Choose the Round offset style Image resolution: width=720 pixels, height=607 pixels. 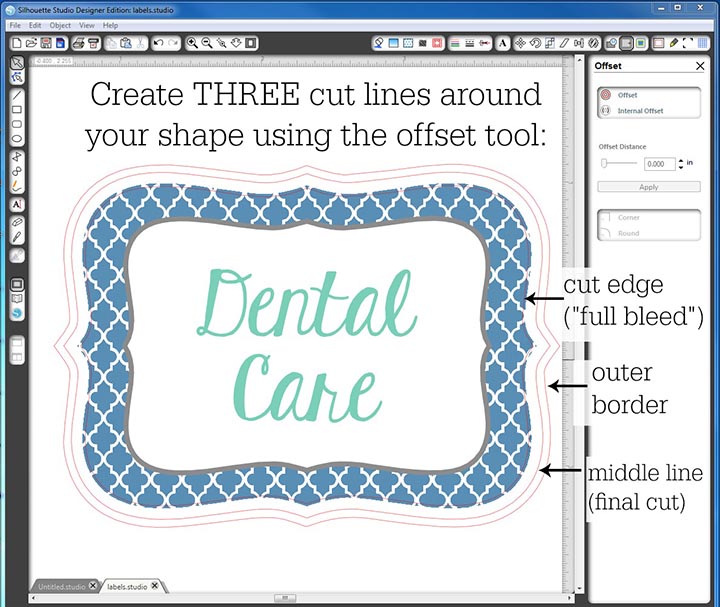628,233
